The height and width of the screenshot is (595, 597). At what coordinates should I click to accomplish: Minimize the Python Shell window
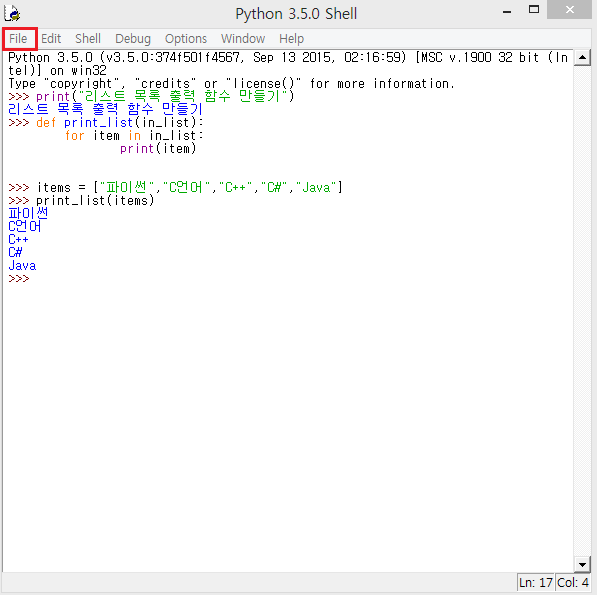click(507, 12)
